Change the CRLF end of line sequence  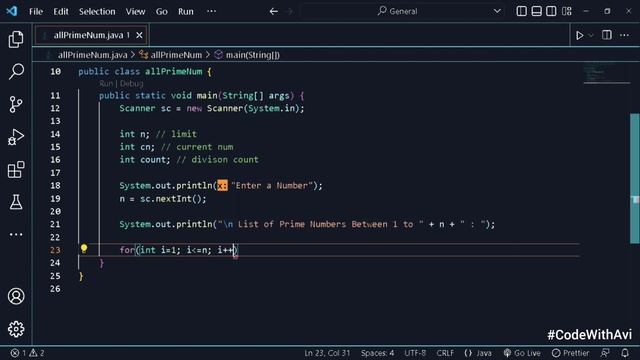pos(445,353)
